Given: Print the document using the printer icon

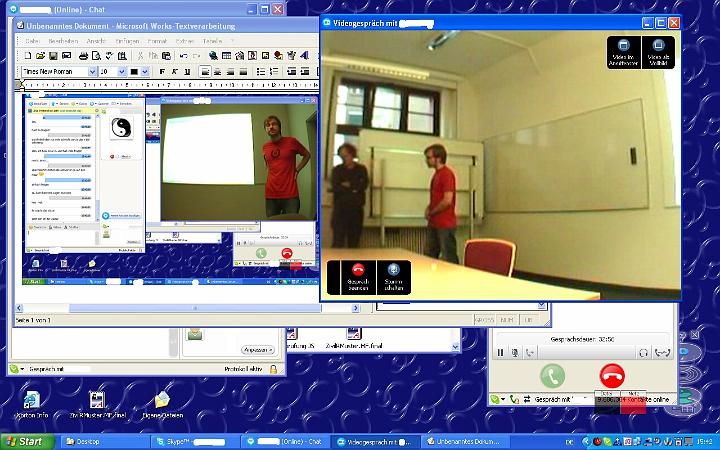Looking at the screenshot, I should click(83, 56).
